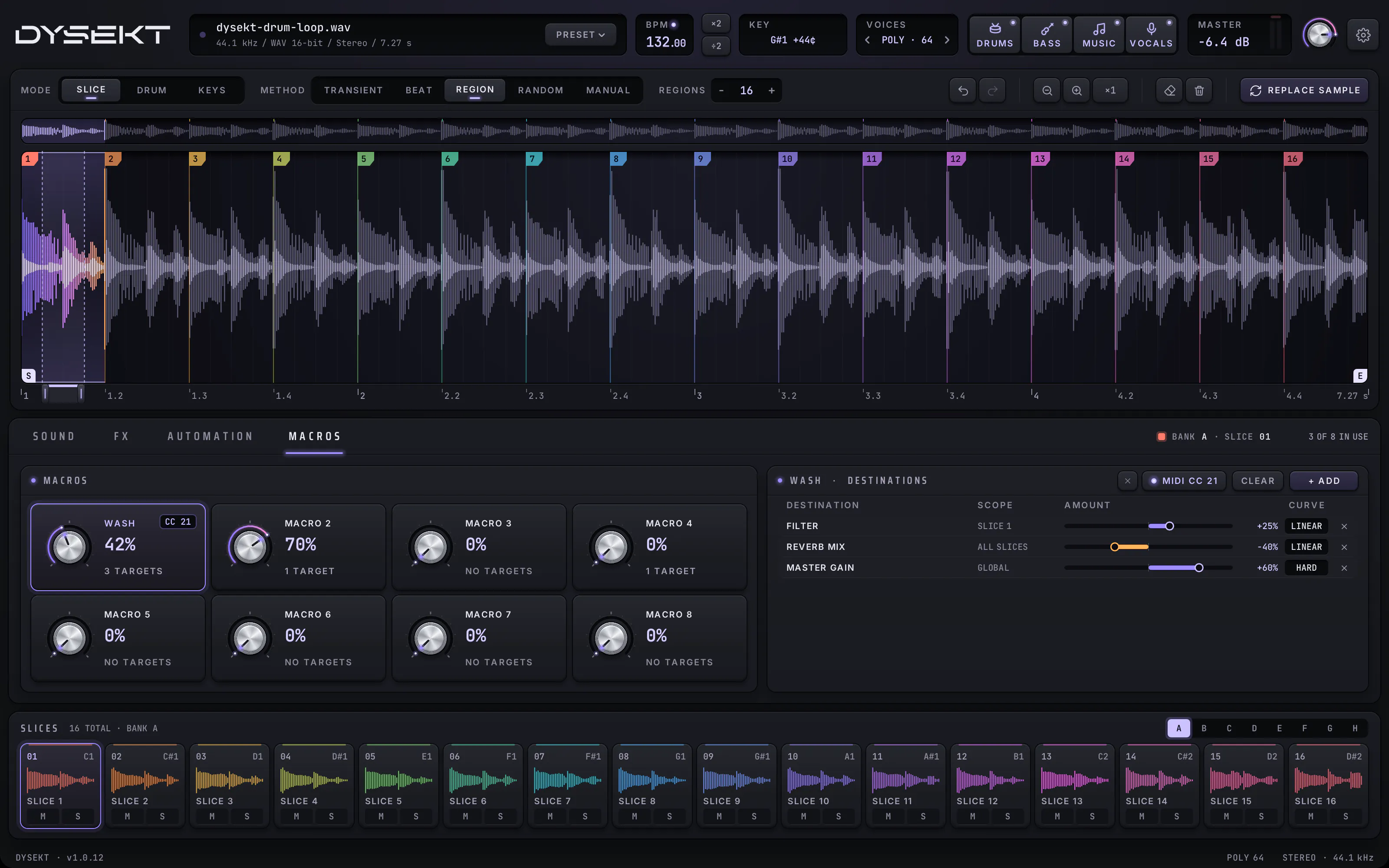Remove the MASTER GAIN destination row

[x=1344, y=568]
